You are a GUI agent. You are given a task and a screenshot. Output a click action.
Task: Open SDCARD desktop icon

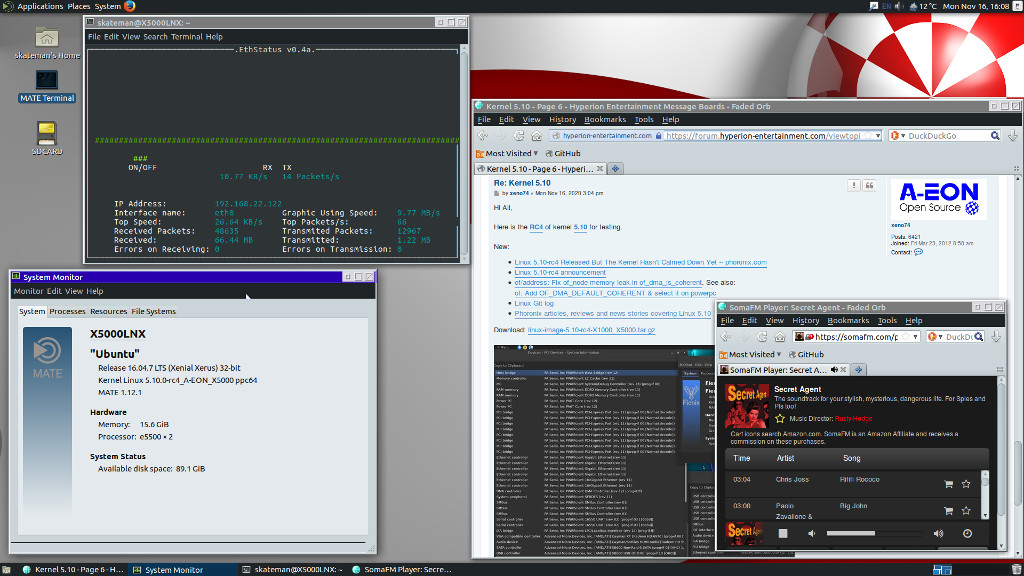click(x=46, y=138)
